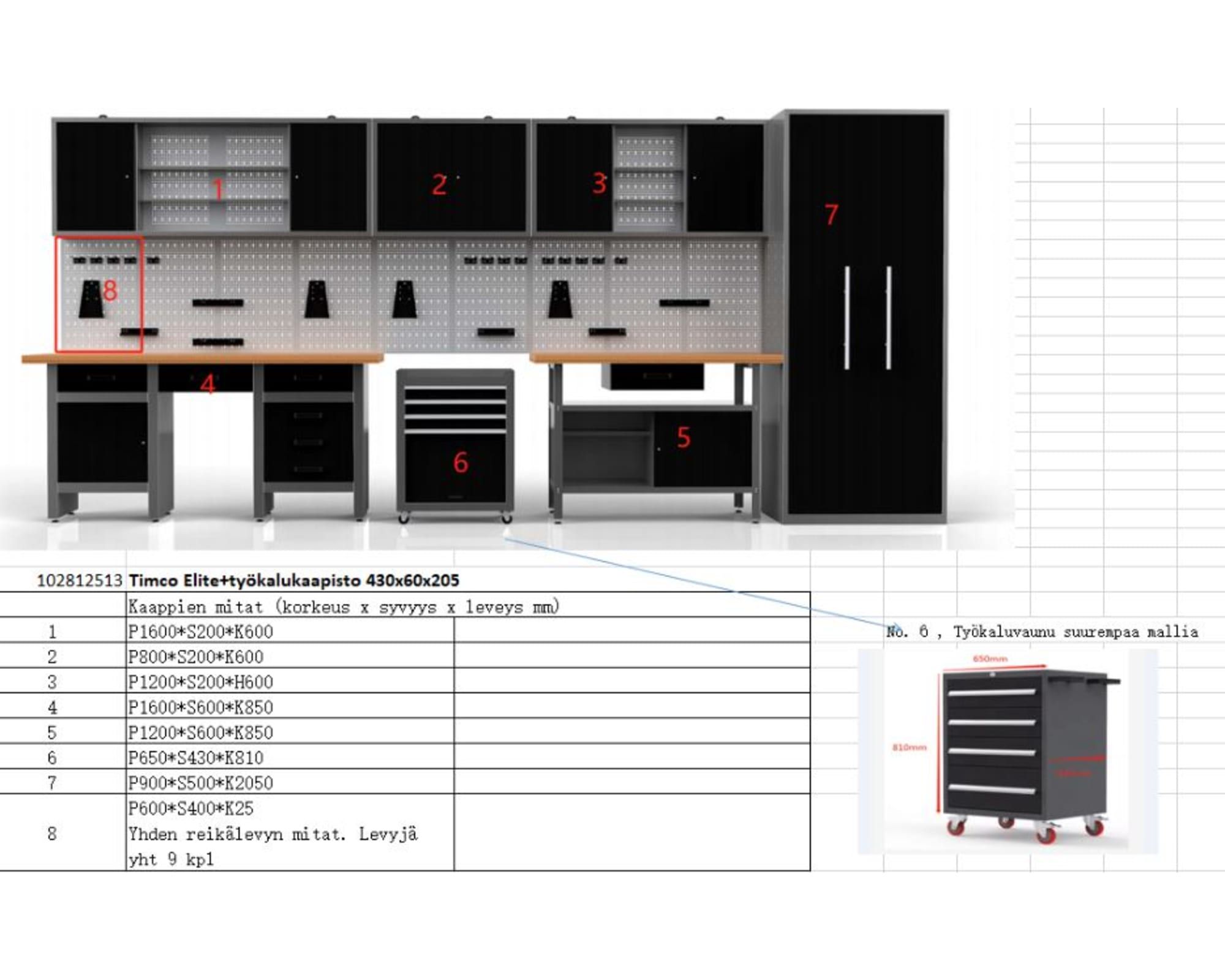Select cell containing P1600*S600*K850
Viewport: 1225px width, 980px height.
[x=201, y=707]
